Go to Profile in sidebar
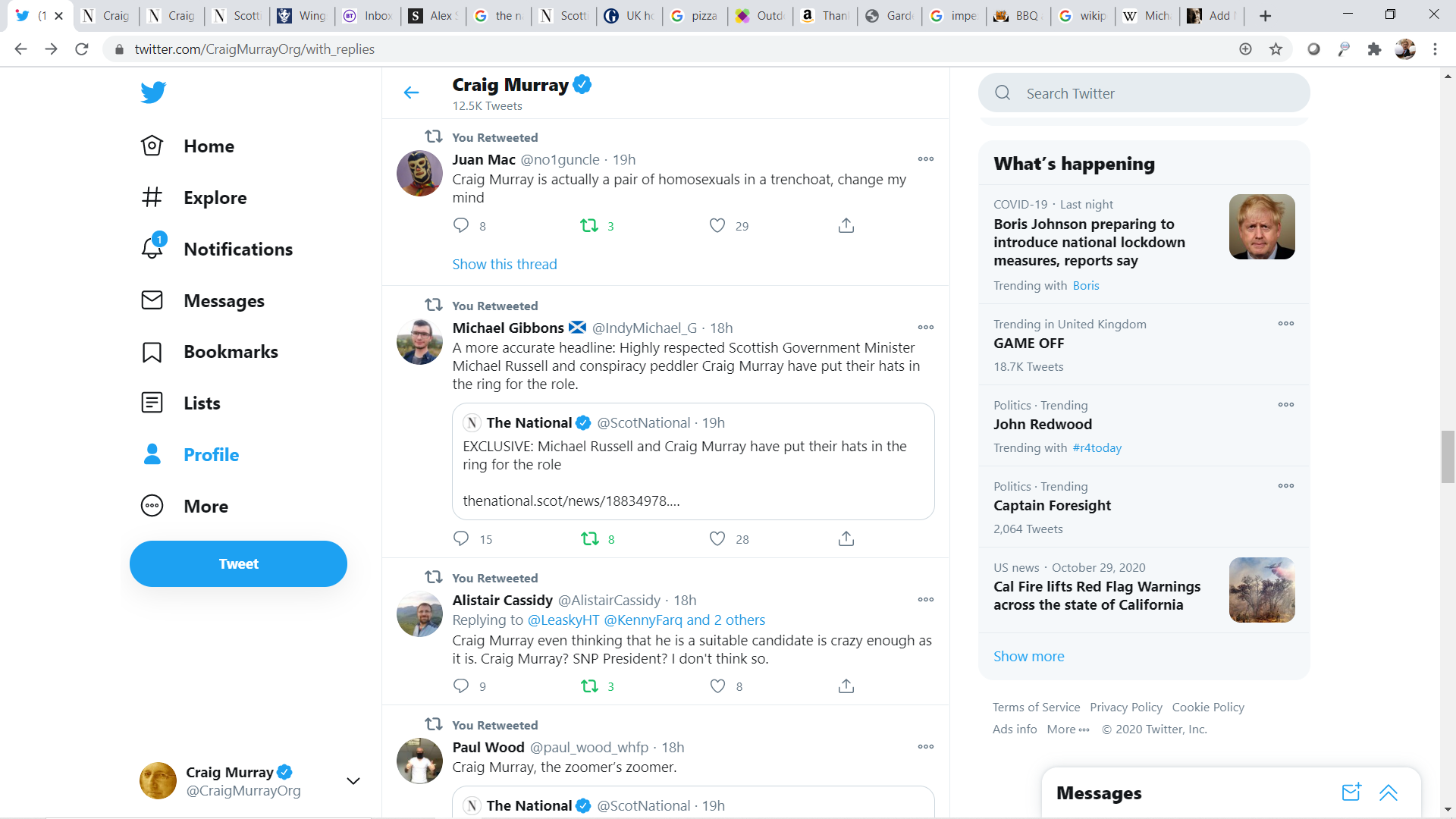This screenshot has height=819, width=1456. [190, 454]
